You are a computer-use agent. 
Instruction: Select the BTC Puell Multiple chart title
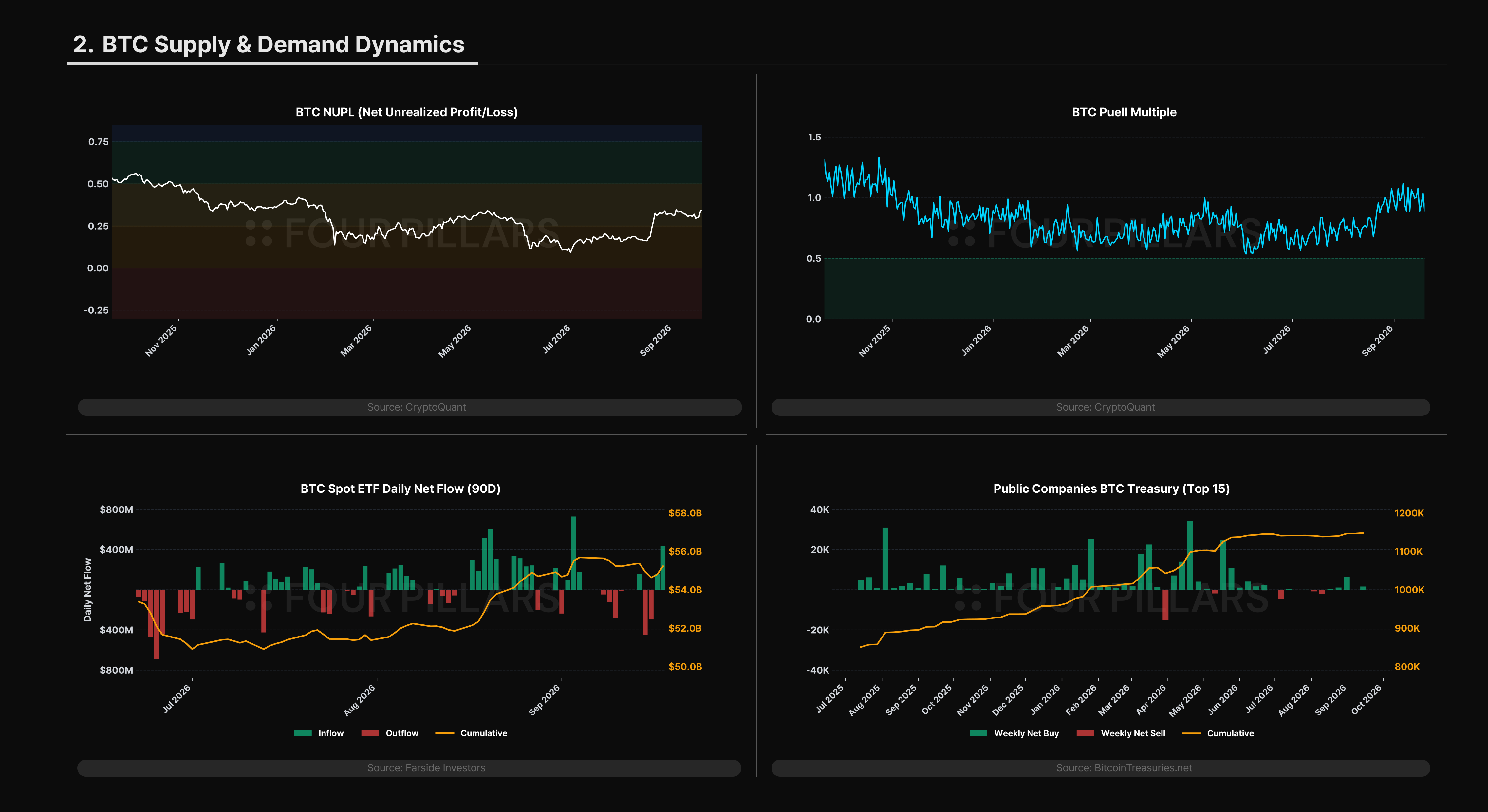point(1124,112)
